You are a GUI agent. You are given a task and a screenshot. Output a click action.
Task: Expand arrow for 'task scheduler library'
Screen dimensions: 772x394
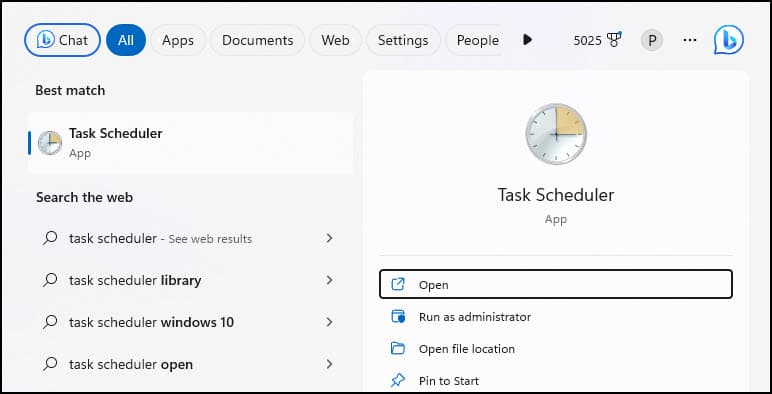[x=329, y=280]
